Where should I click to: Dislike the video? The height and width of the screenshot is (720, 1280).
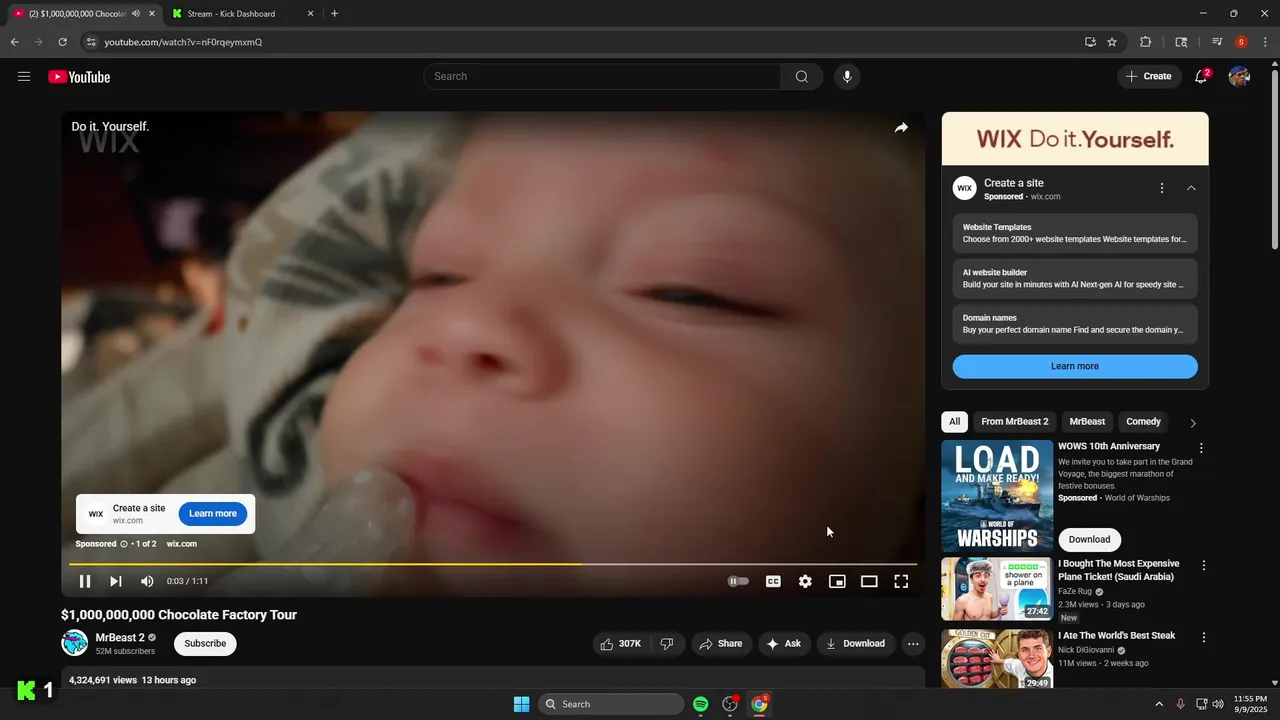pos(667,644)
